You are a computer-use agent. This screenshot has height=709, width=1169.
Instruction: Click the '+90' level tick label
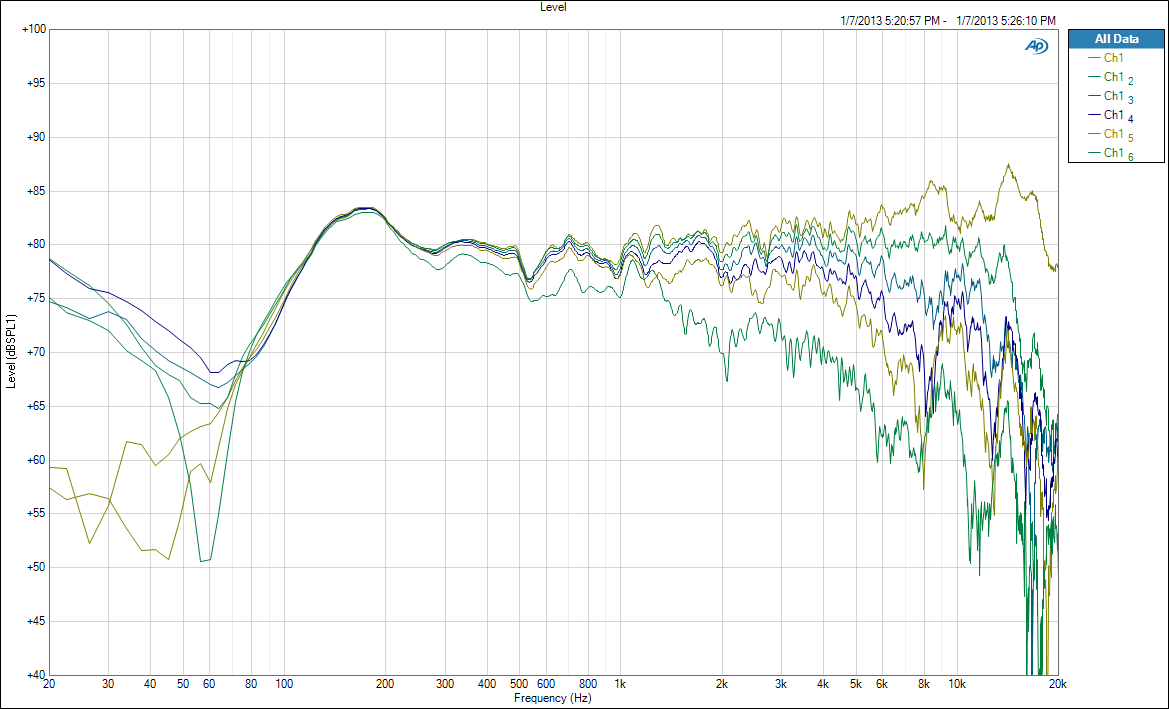[x=37, y=137]
